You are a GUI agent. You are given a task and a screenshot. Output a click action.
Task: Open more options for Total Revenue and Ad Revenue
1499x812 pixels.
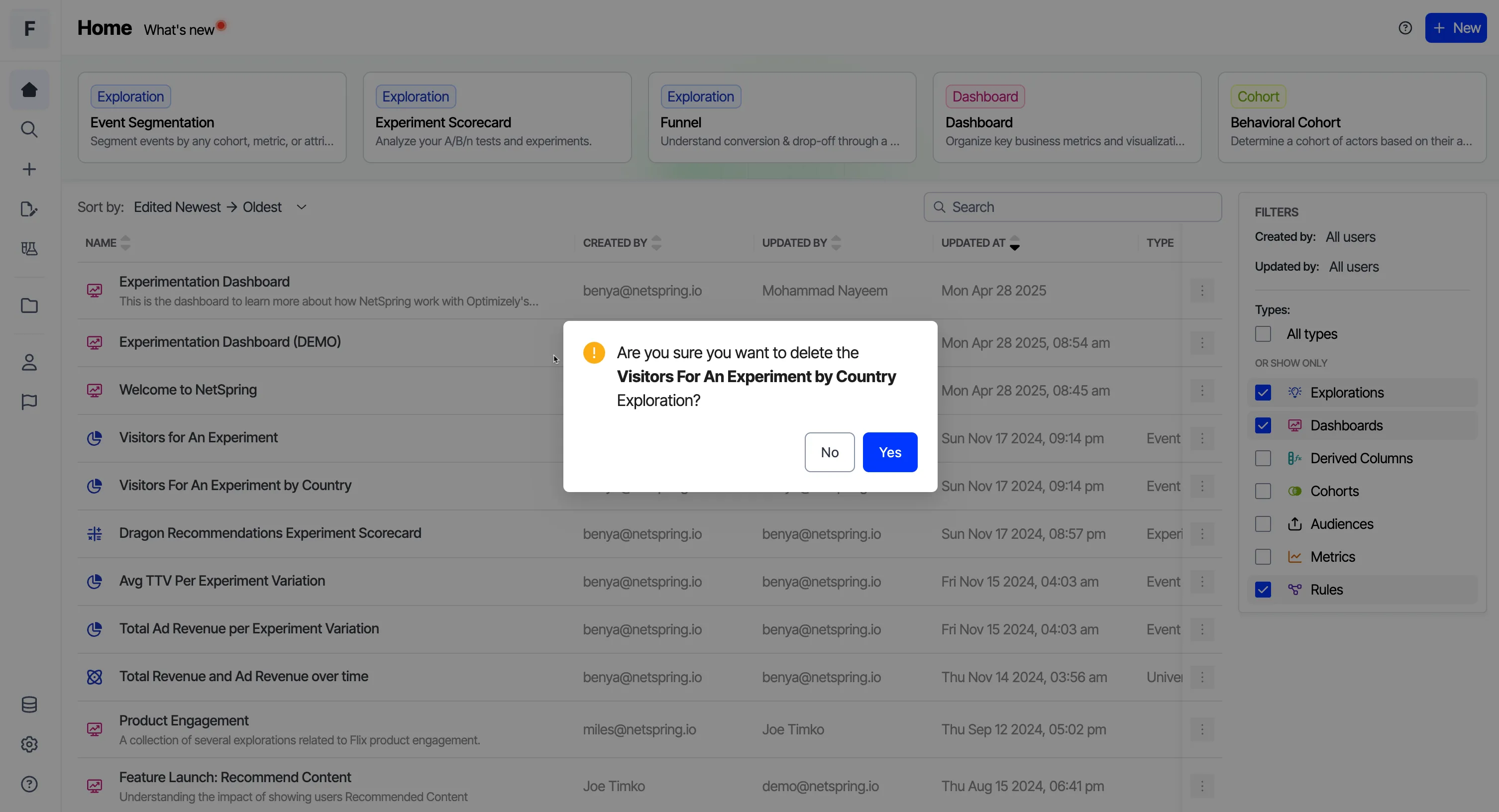coord(1202,677)
